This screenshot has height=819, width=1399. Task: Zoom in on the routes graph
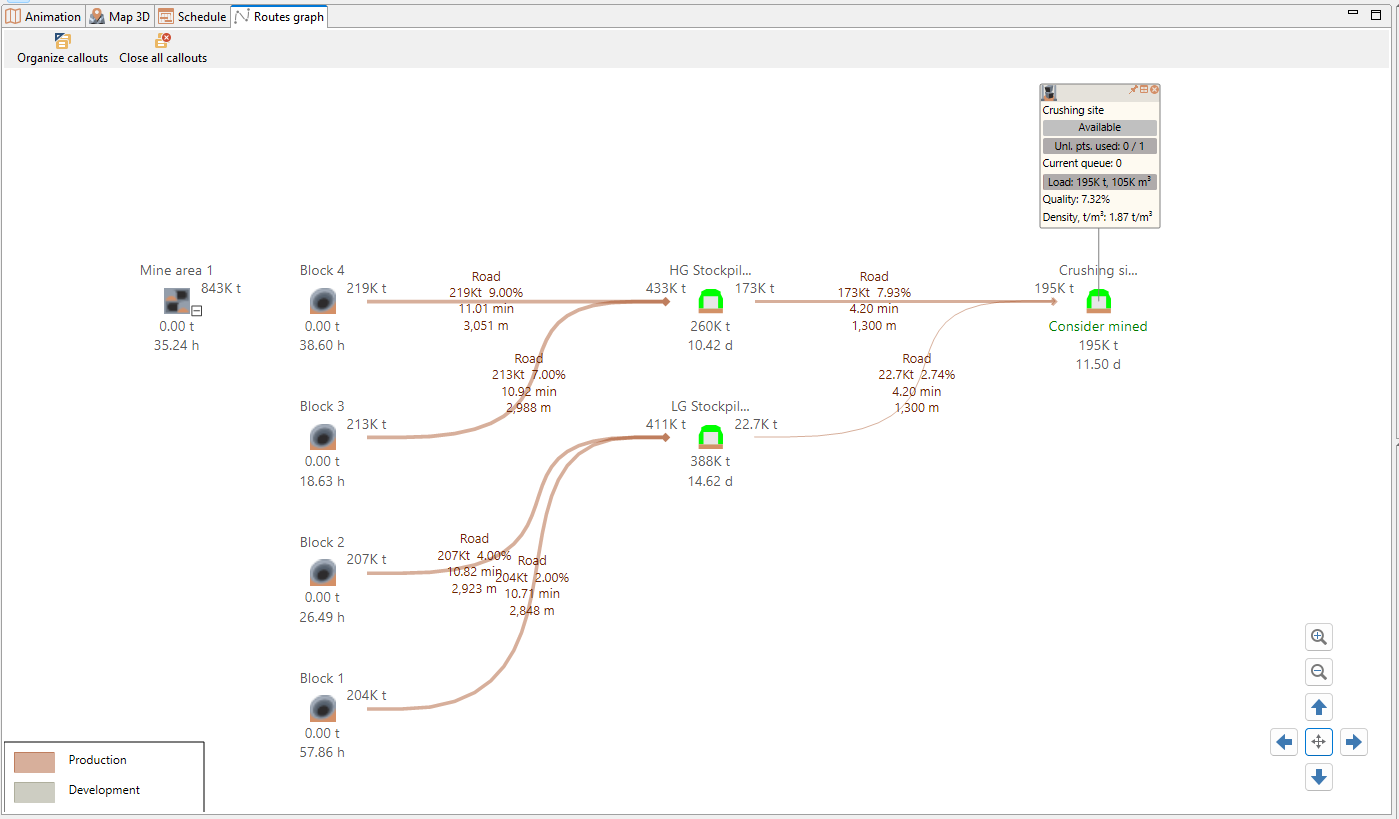pos(1319,637)
